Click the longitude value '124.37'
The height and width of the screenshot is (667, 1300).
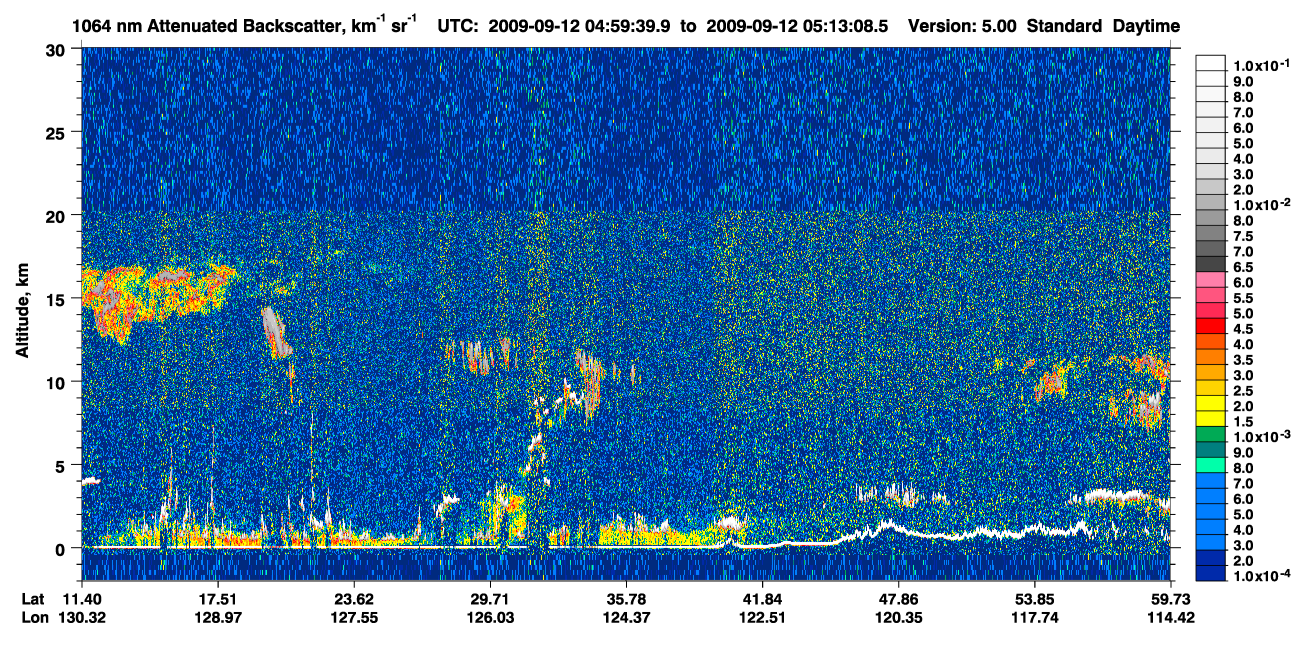click(626, 617)
